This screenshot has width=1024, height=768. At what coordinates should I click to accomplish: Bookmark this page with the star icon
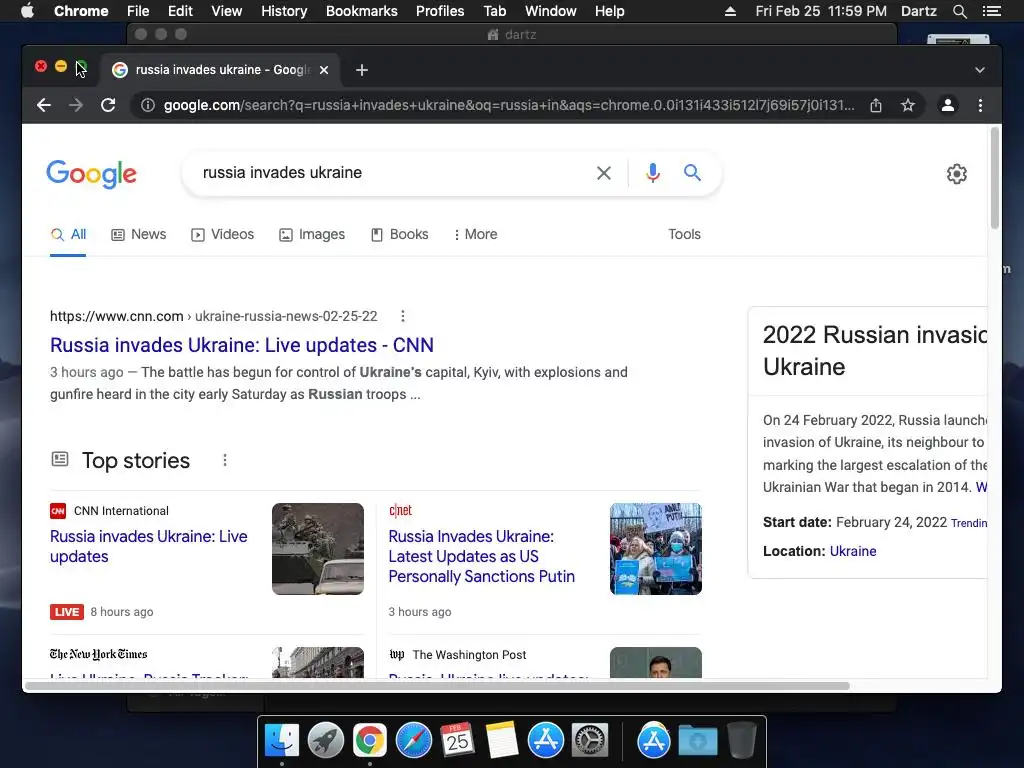point(908,105)
